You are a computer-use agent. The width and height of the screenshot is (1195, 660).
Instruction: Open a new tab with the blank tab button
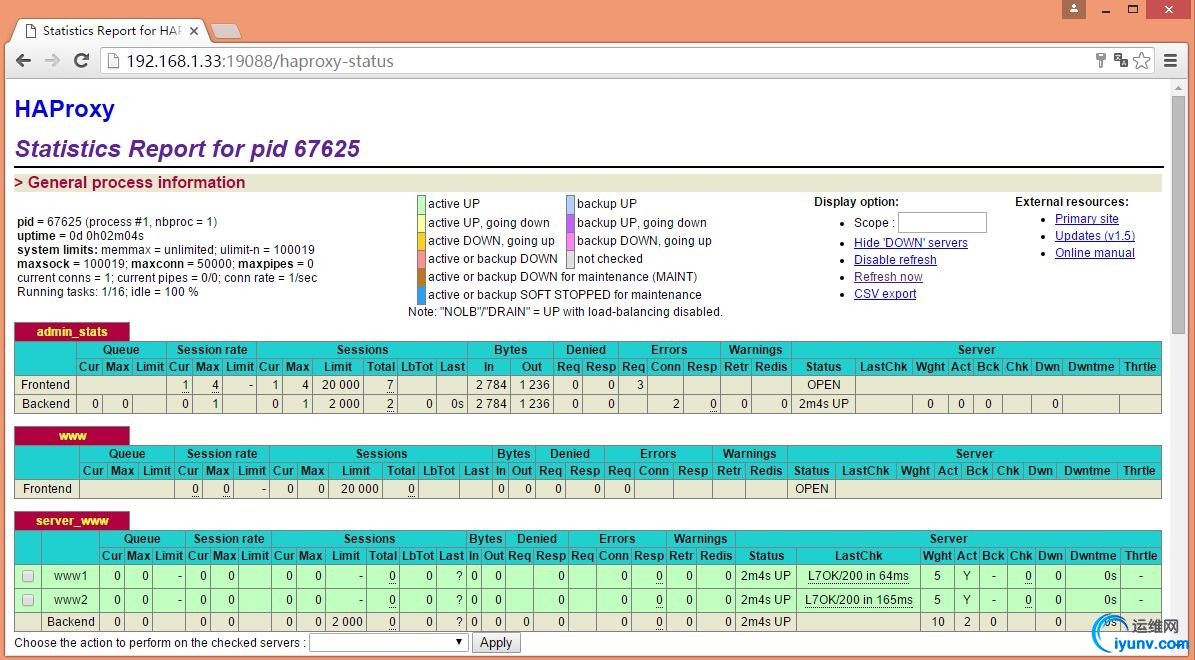point(225,31)
